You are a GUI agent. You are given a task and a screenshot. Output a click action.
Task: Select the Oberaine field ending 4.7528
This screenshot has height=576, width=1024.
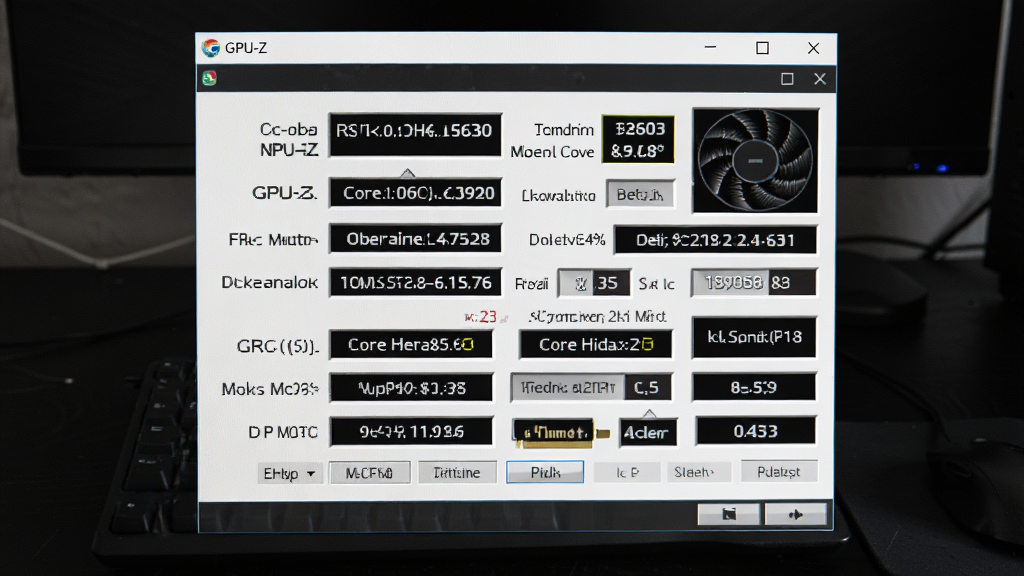415,239
